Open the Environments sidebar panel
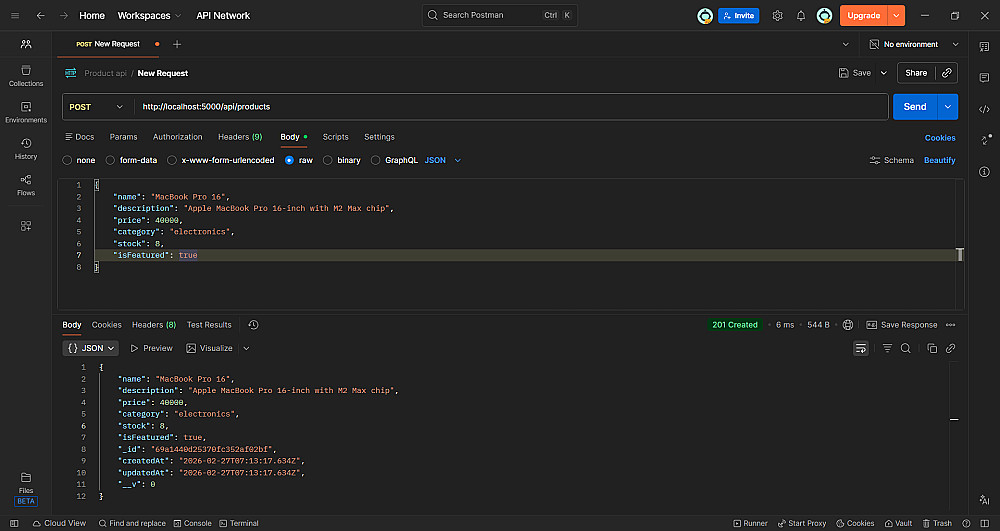1000x531 pixels. [x=26, y=112]
